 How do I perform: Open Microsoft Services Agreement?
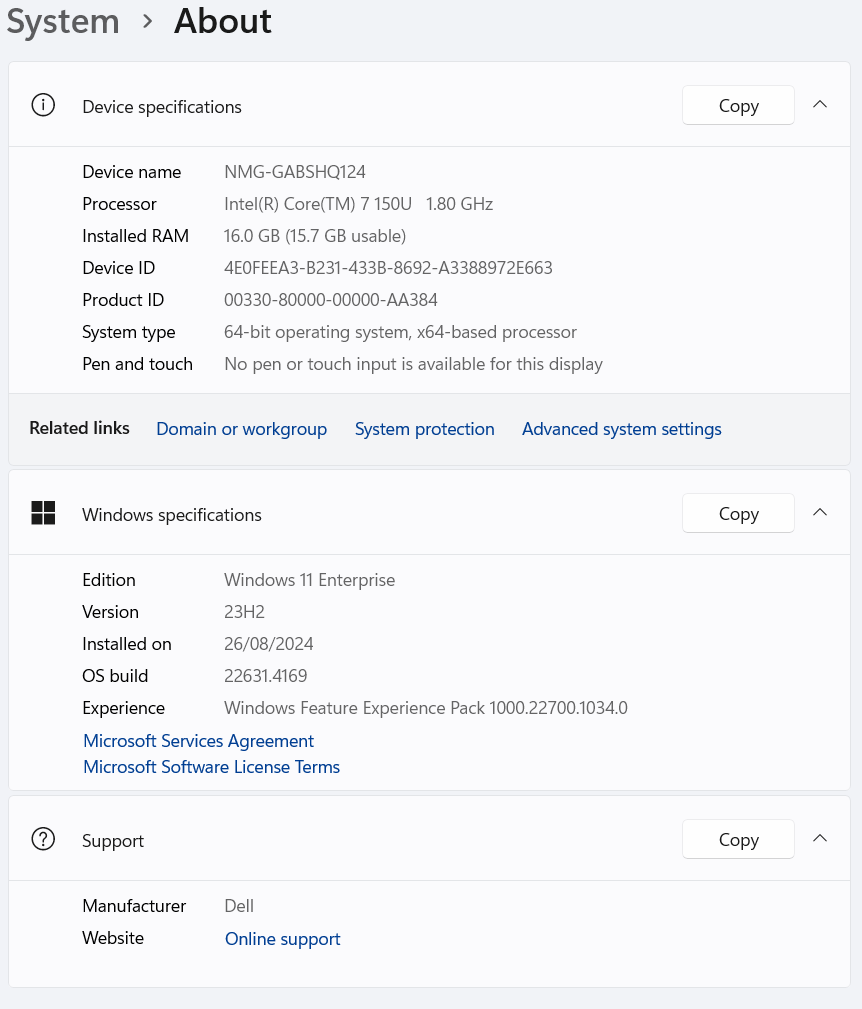tap(198, 741)
